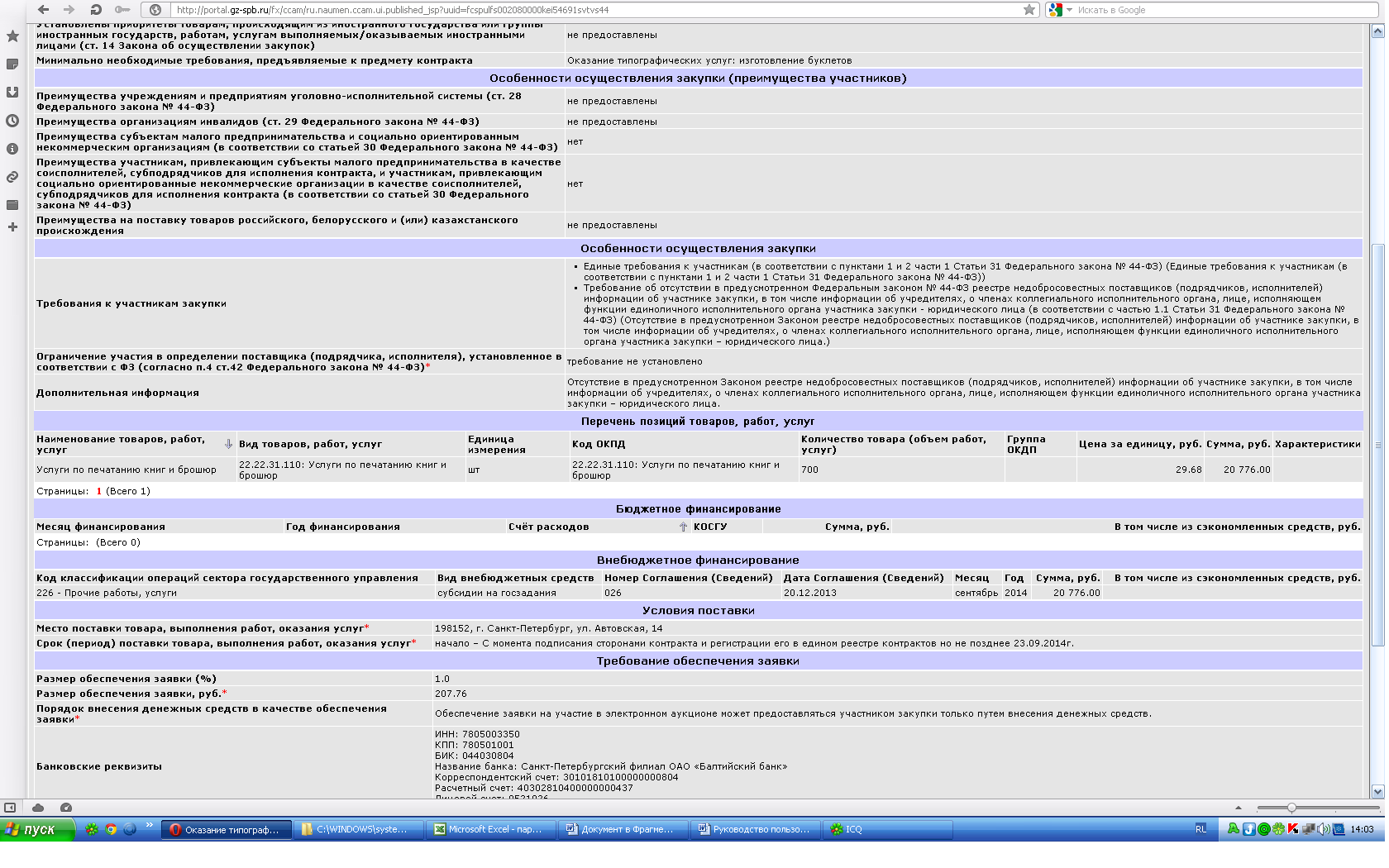Select the agreement date 20.12.2013
The width and height of the screenshot is (1389, 868).
point(810,593)
